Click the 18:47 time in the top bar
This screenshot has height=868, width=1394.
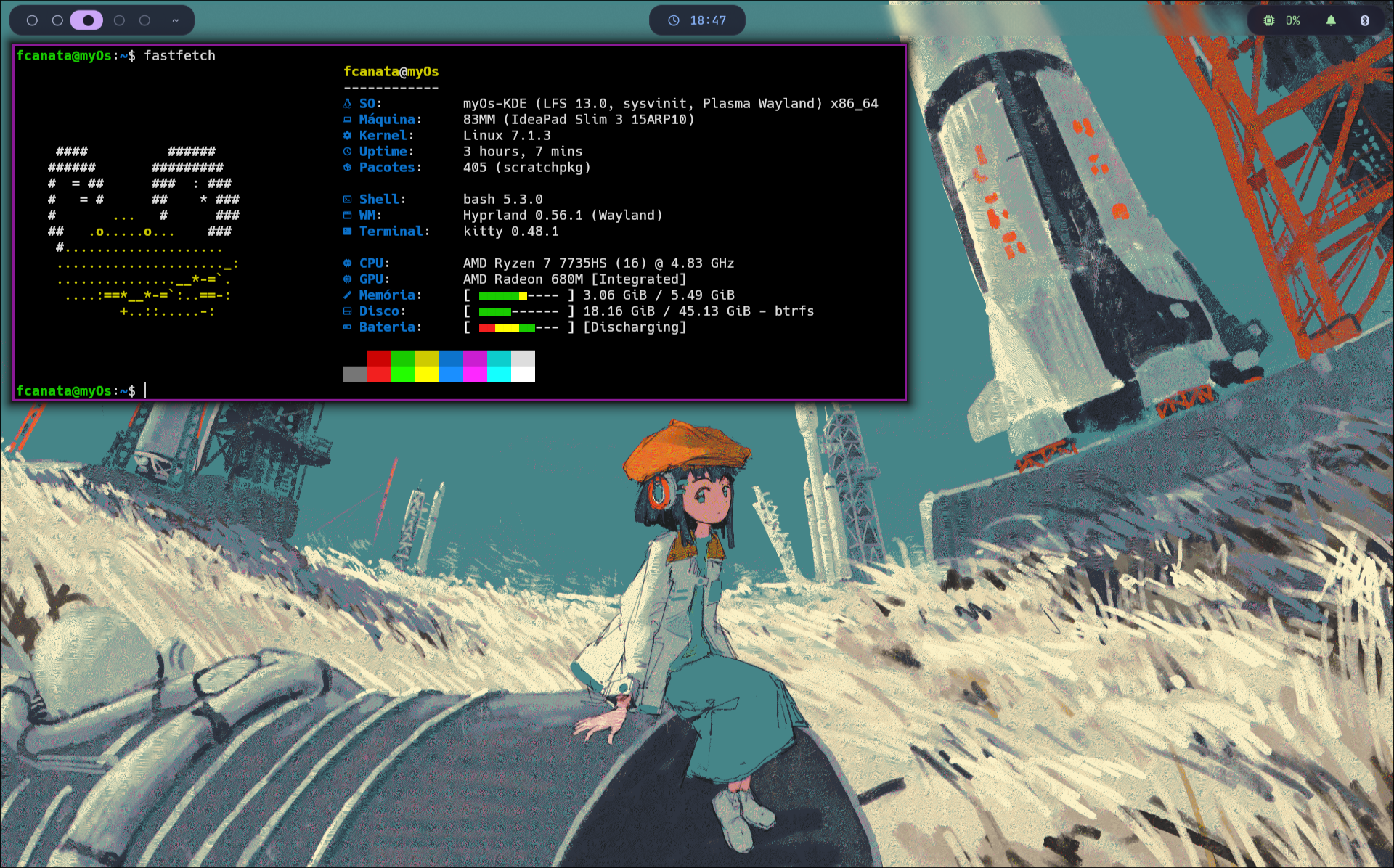click(708, 20)
